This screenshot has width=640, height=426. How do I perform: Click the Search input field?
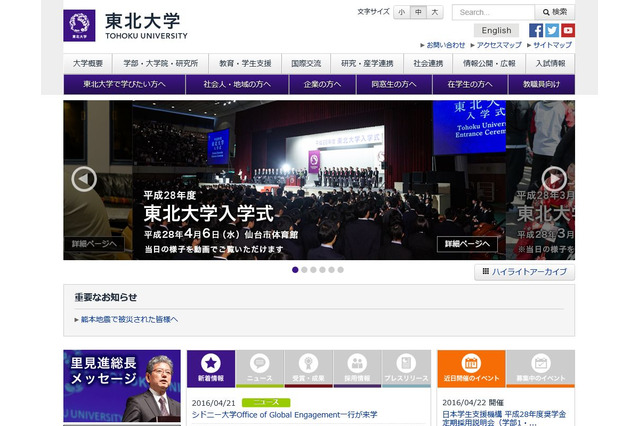493,12
